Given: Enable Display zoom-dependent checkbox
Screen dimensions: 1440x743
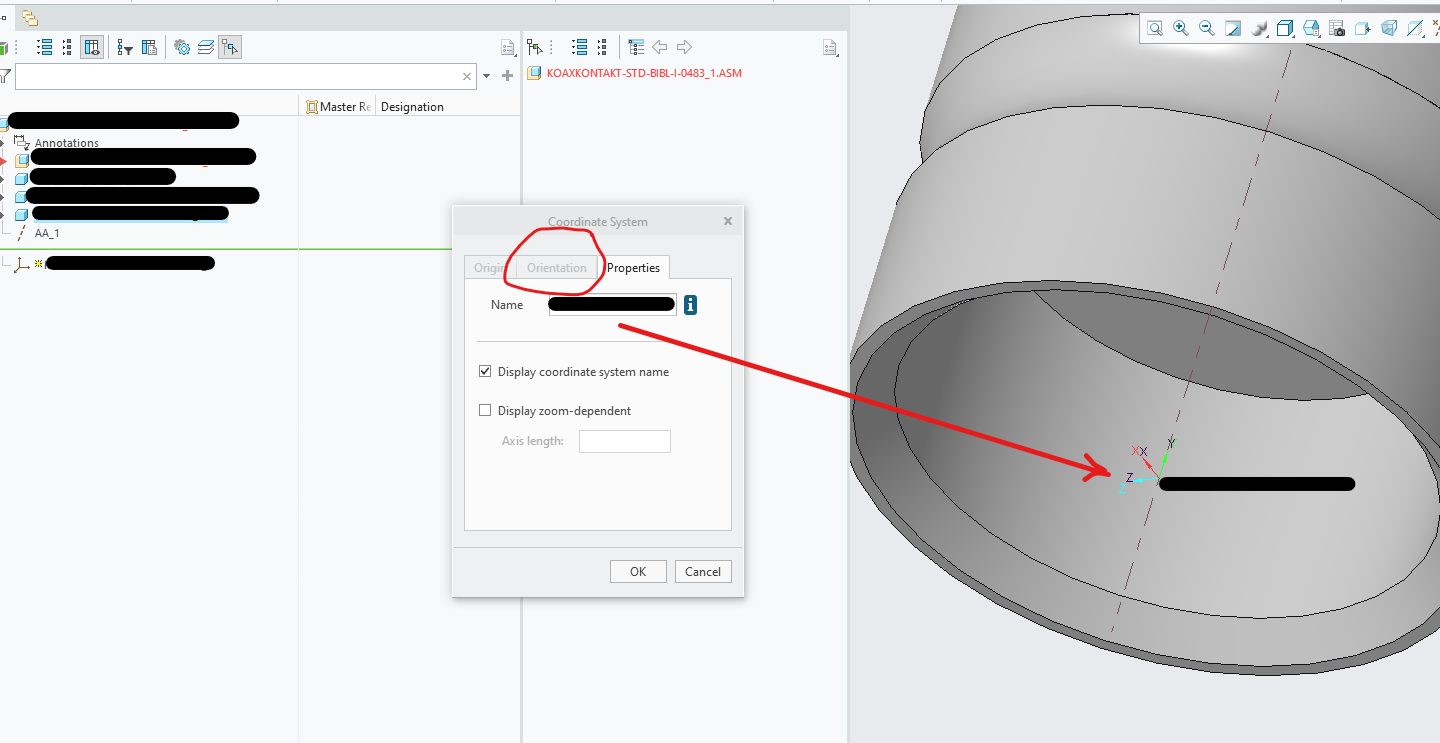Looking at the screenshot, I should coord(486,411).
